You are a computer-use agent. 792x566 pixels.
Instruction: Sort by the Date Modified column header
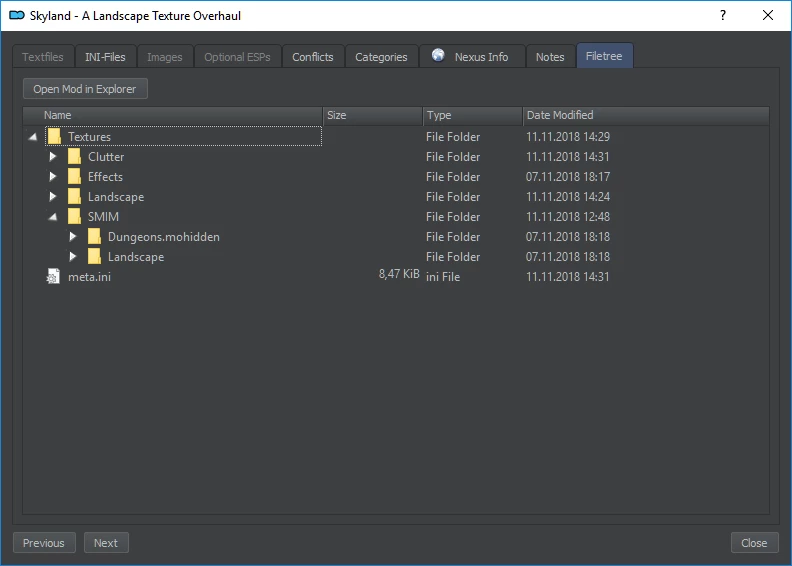click(646, 115)
